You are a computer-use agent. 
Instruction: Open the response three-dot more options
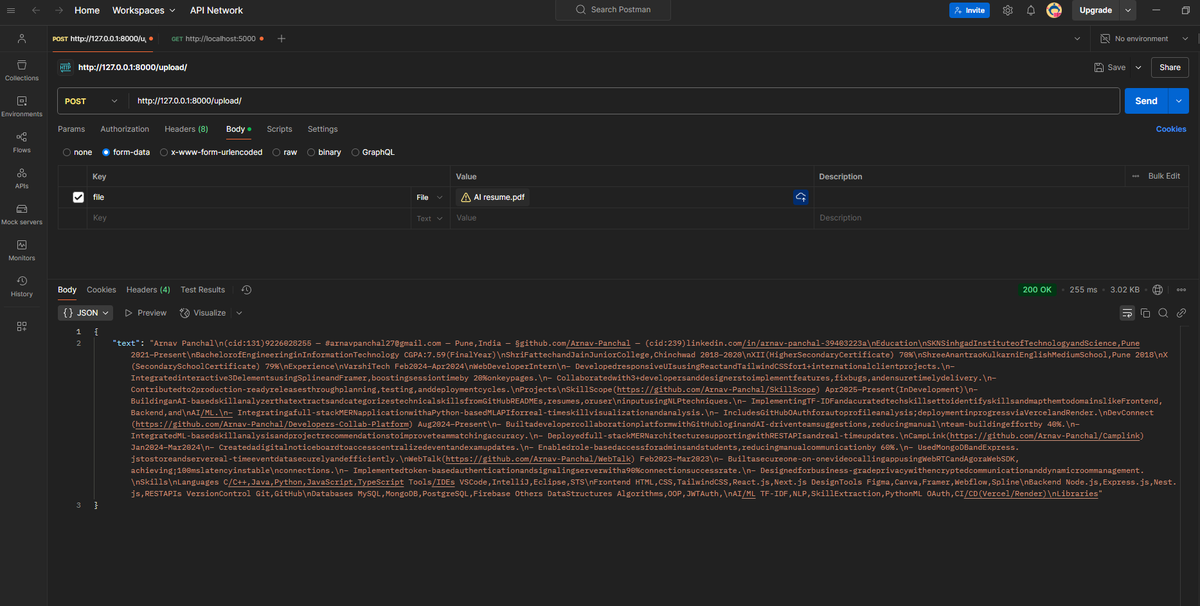[1182, 290]
